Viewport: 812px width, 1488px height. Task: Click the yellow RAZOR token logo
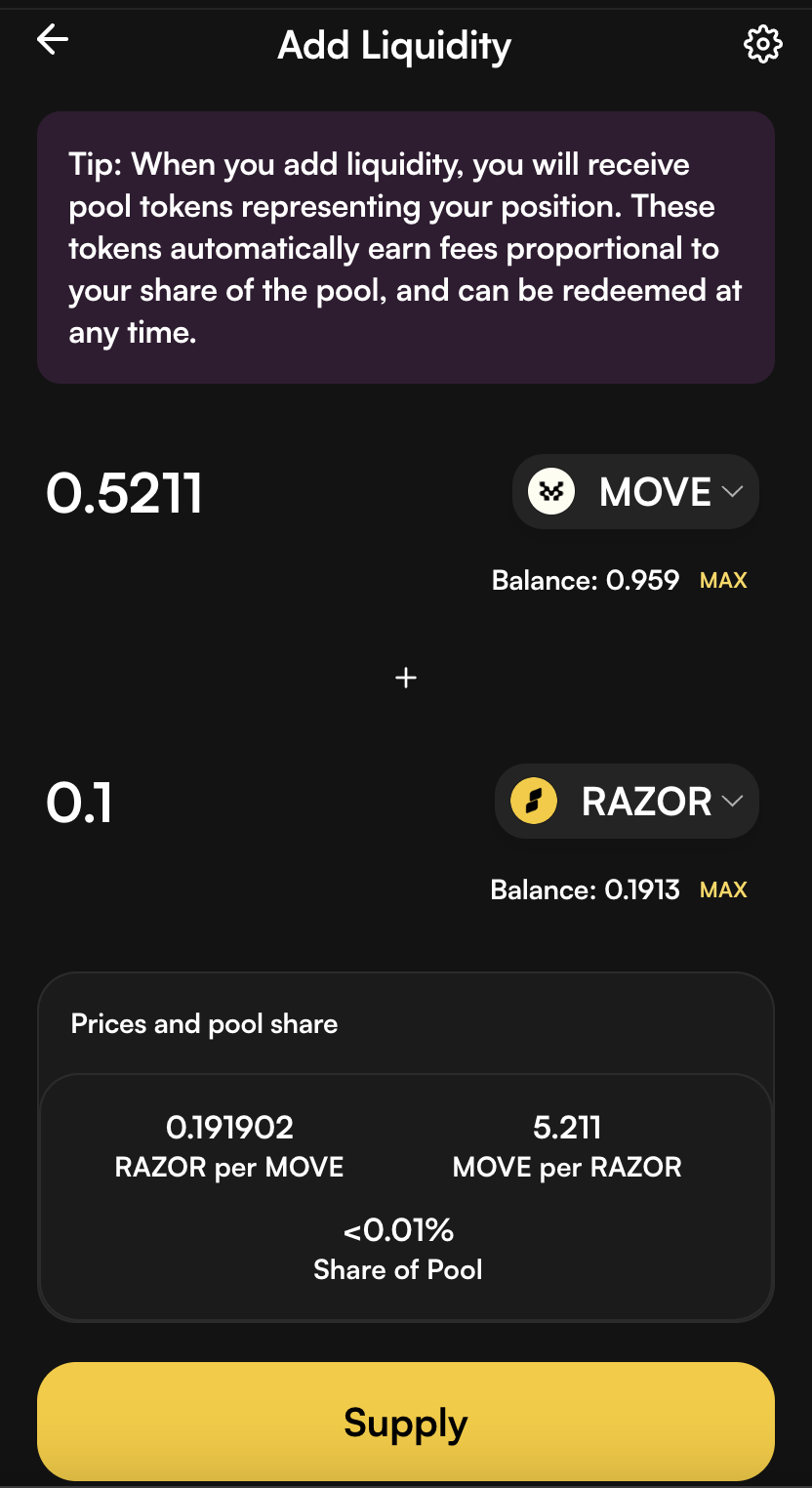pyautogui.click(x=534, y=802)
